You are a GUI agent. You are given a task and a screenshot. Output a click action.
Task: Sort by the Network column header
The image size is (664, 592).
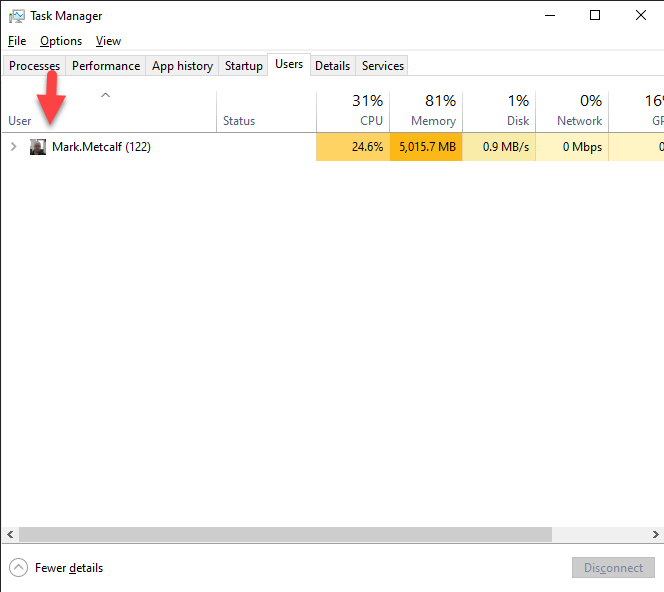572,111
